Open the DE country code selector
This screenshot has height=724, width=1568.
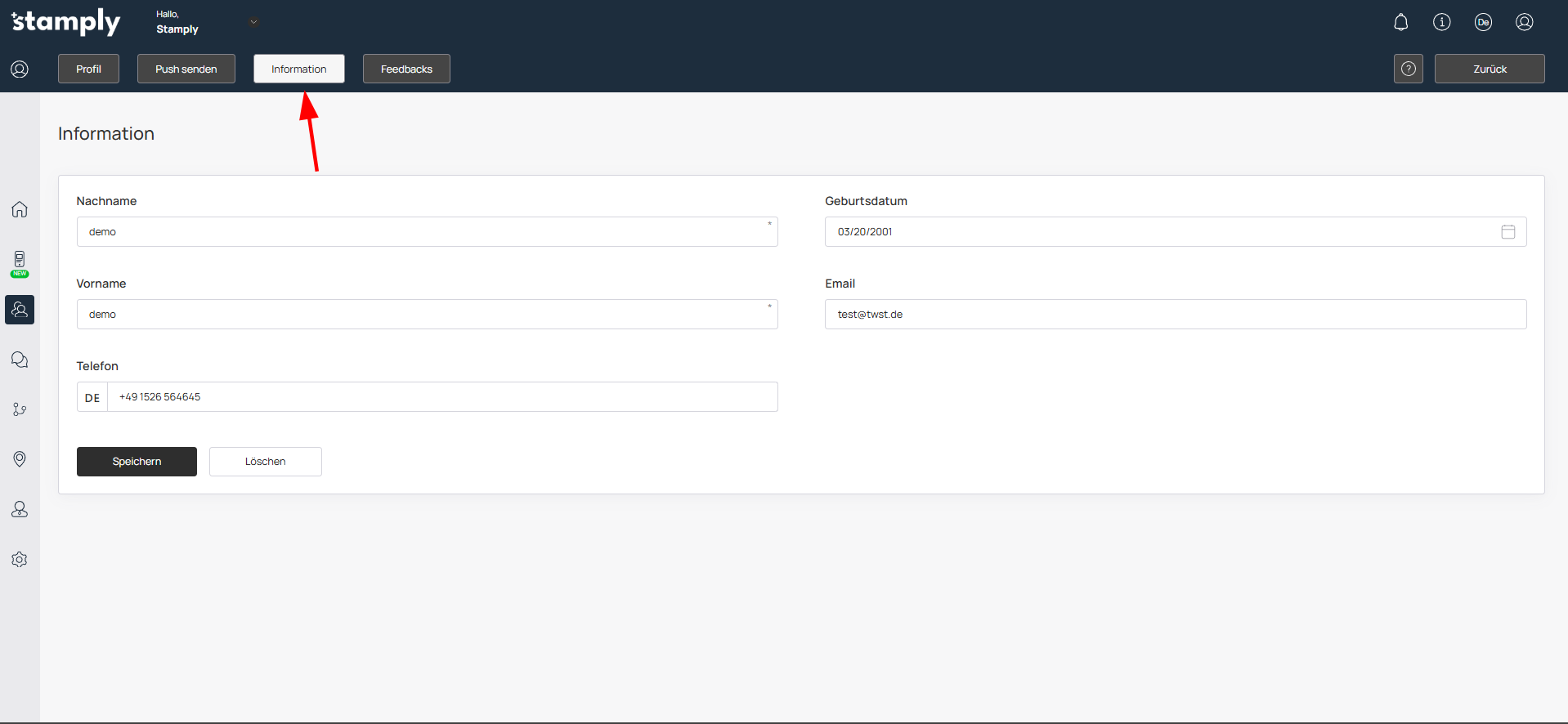pos(92,397)
